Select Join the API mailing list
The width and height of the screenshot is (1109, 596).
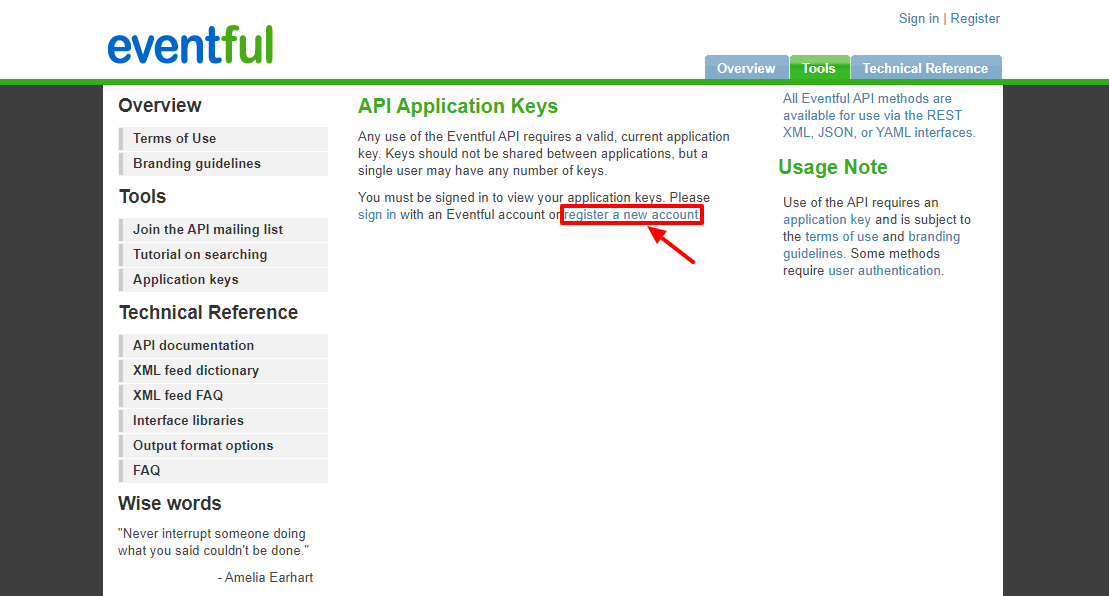coord(223,229)
